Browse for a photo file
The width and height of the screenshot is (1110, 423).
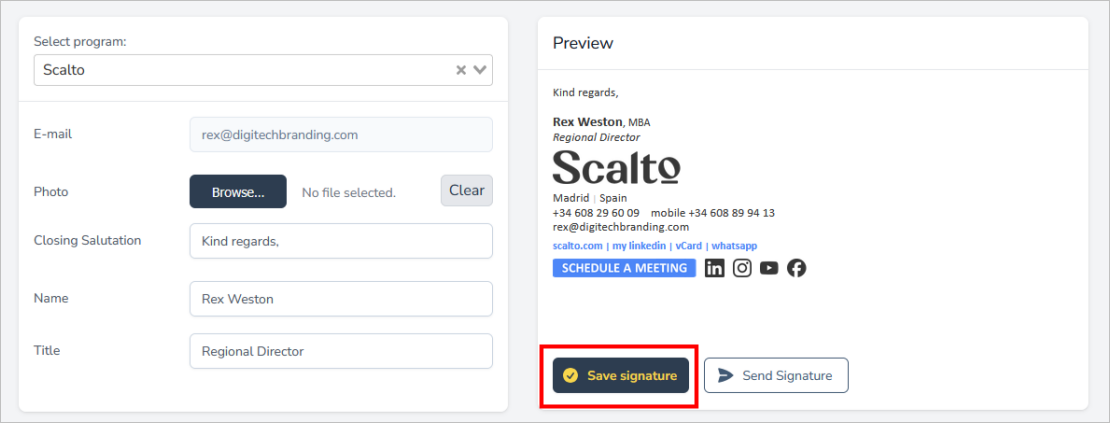click(238, 192)
